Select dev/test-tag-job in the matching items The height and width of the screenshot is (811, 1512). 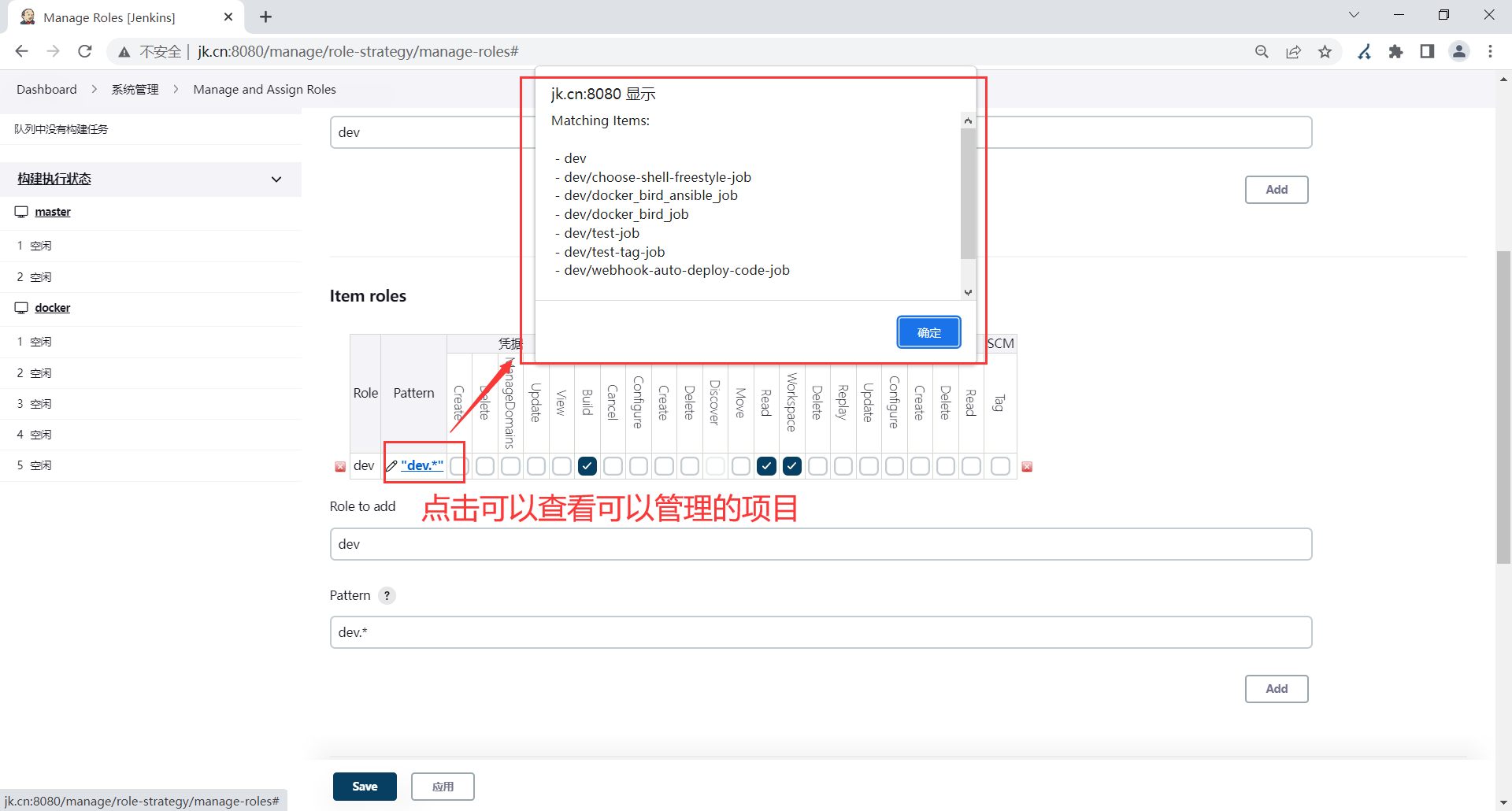614,252
